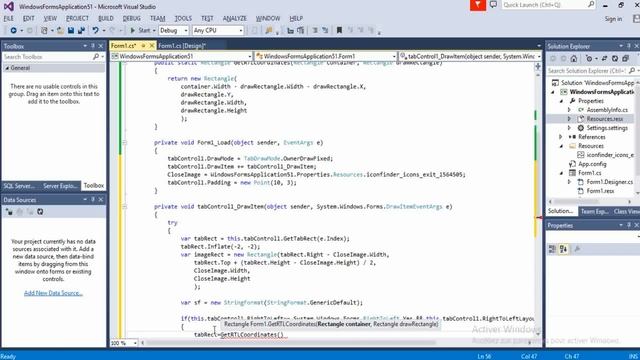Click the Comment selected lines icon
Image resolution: width=640 pixels, height=360 pixels.
(x=315, y=31)
